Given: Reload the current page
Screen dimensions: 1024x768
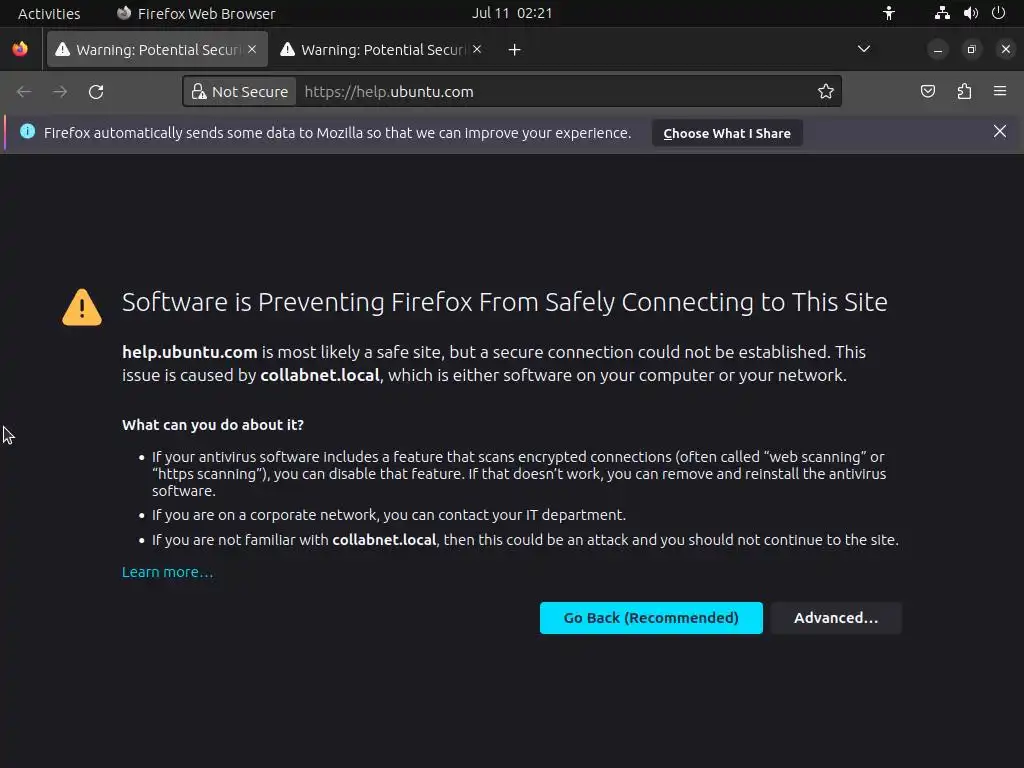Looking at the screenshot, I should tap(96, 91).
